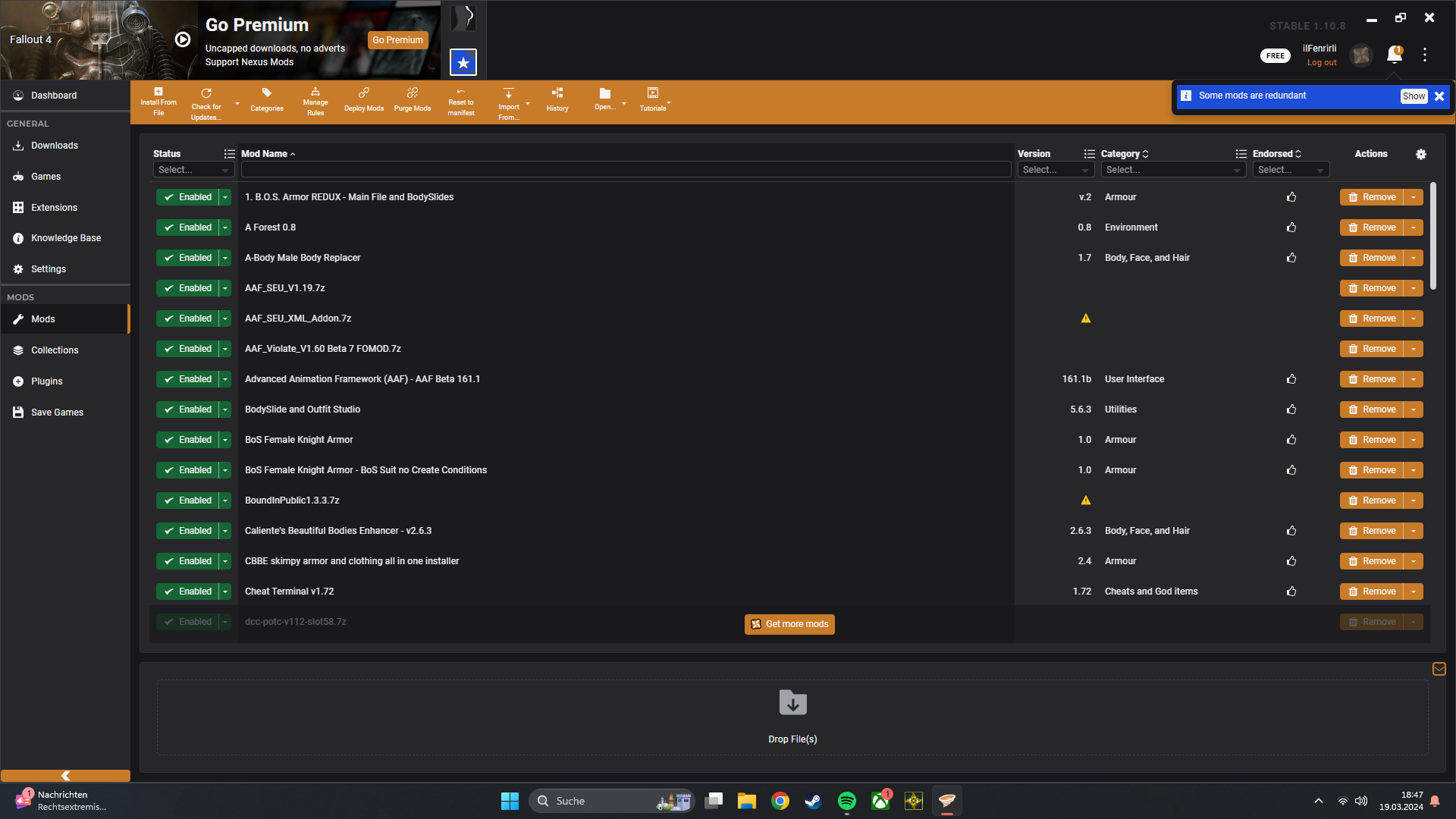This screenshot has width=1456, height=819.
Task: Open table column settings gear
Action: coord(1421,154)
